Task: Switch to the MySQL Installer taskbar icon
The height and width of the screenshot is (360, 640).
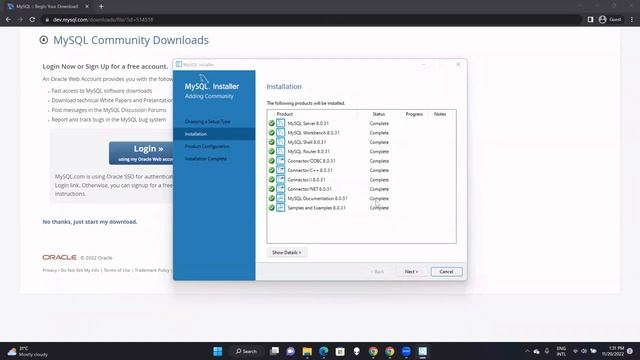Action: click(x=422, y=351)
